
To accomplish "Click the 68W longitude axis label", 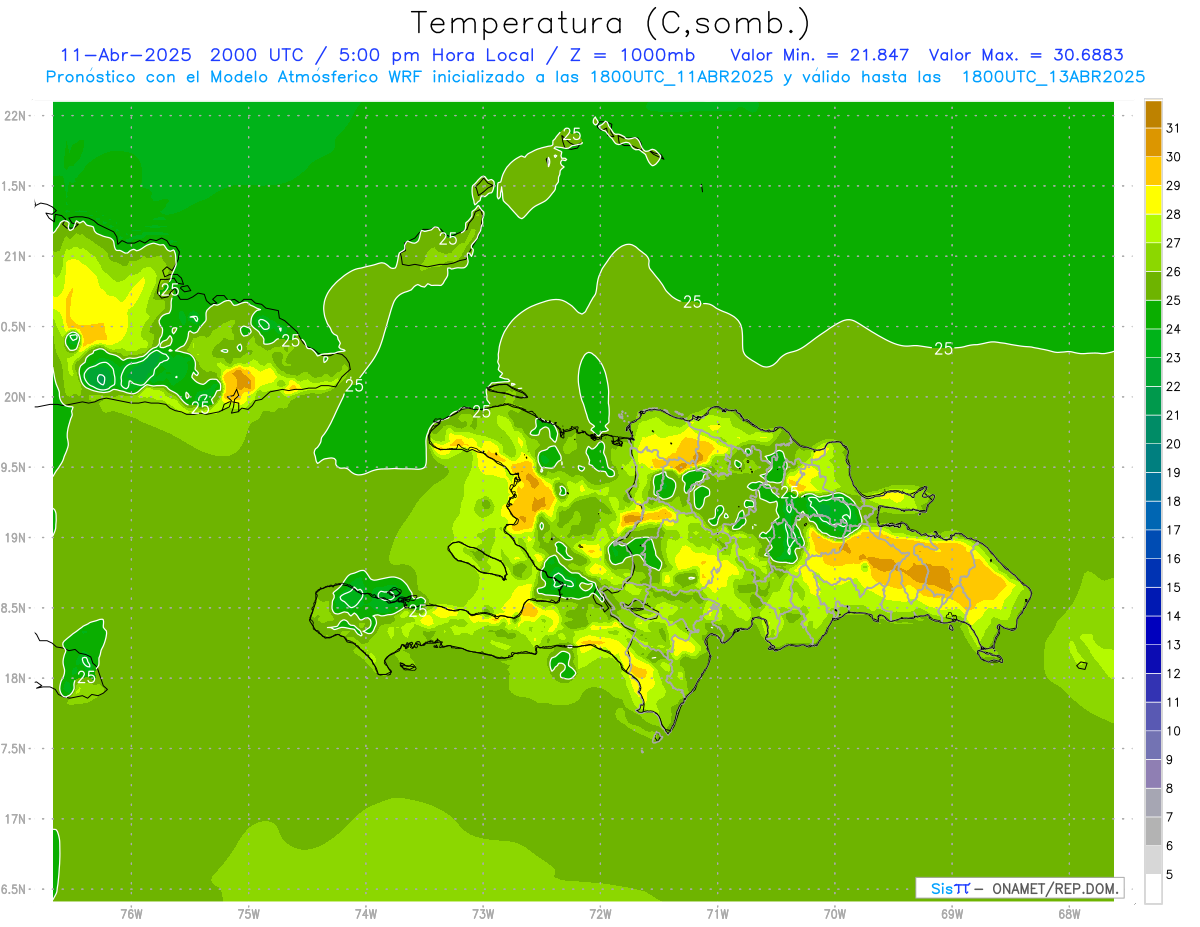I will pos(1069,913).
